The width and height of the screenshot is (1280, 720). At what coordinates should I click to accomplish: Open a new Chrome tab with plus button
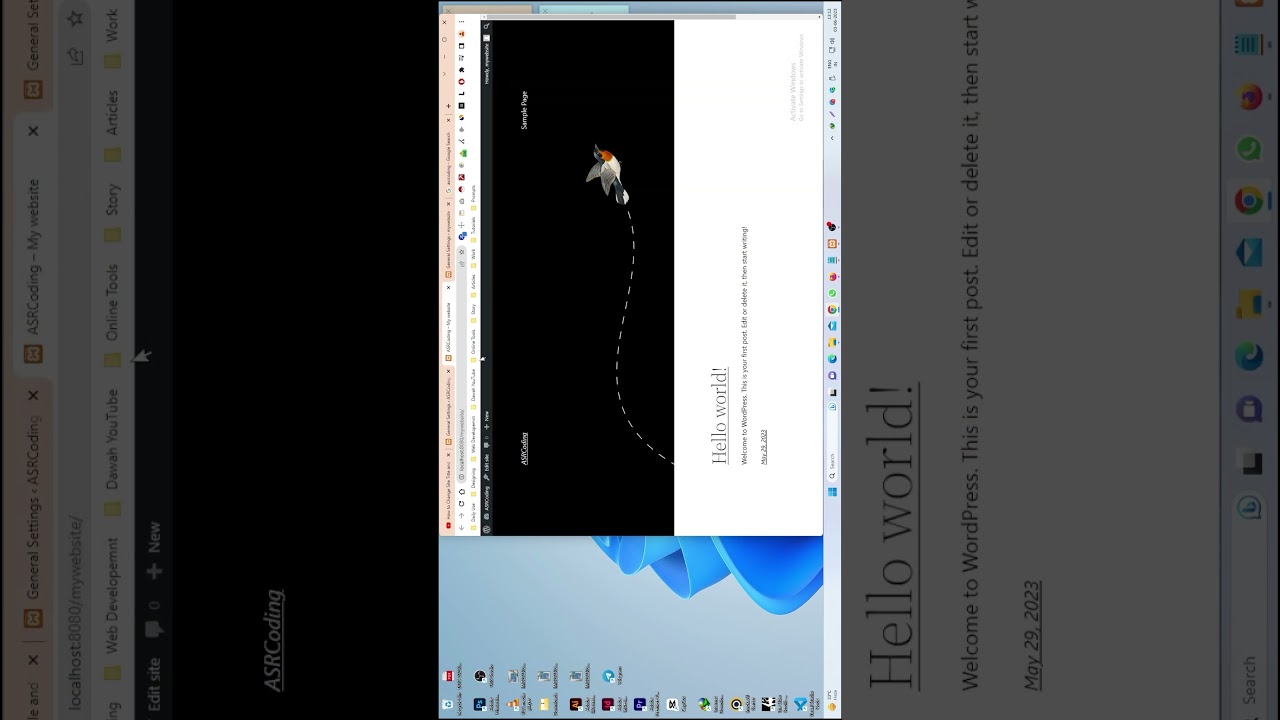coord(448,106)
